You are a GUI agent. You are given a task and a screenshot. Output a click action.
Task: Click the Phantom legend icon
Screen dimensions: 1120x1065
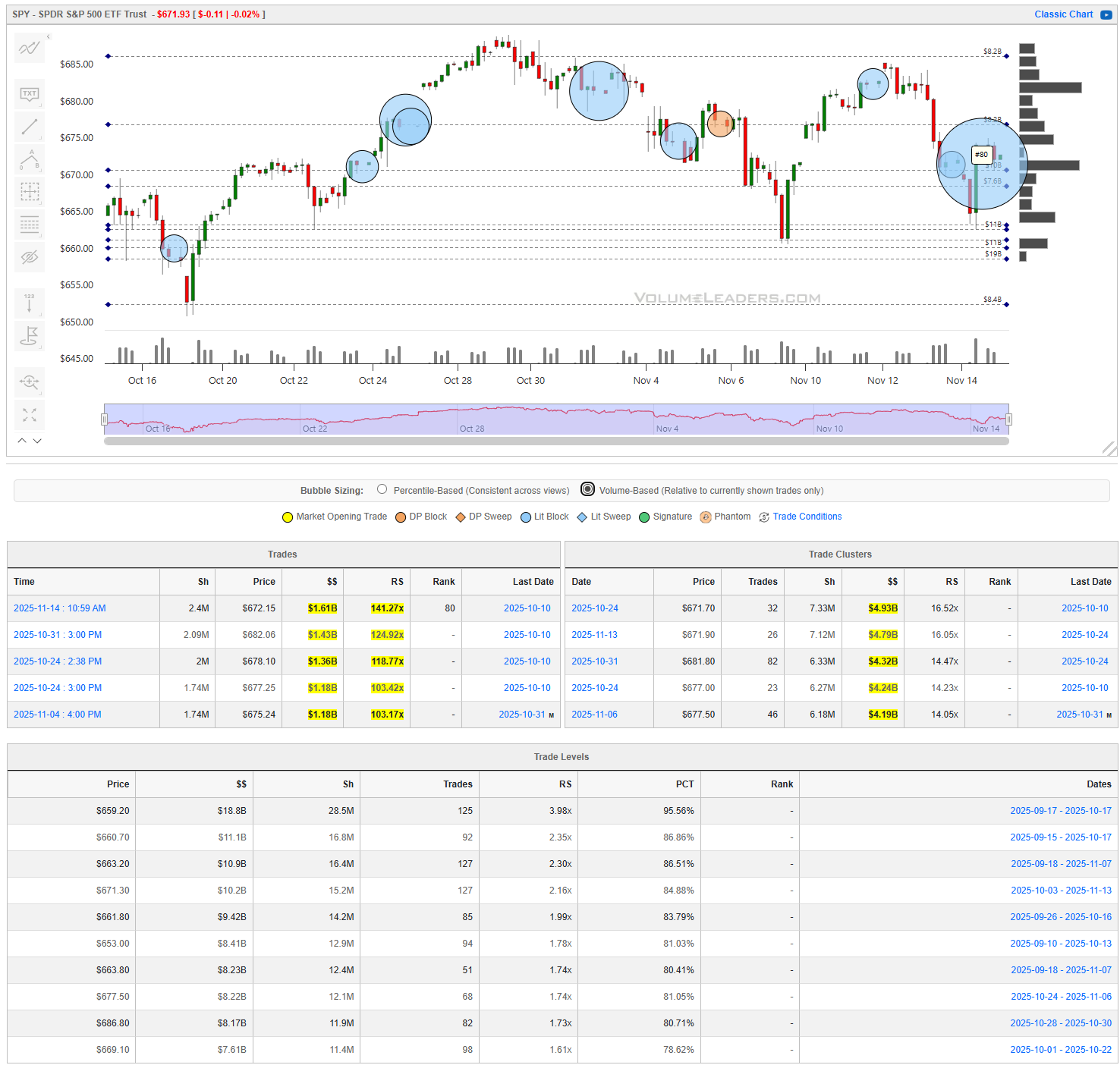pos(706,517)
